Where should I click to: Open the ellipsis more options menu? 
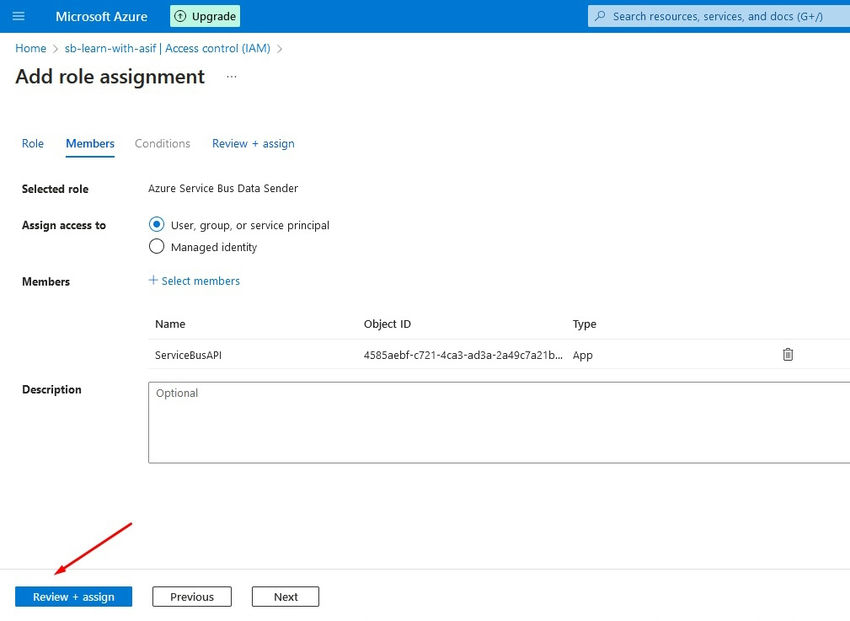pos(232,77)
